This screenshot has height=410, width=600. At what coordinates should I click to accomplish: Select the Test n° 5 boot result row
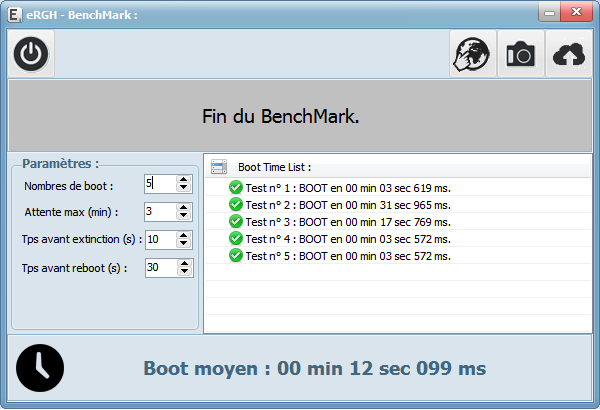347,255
